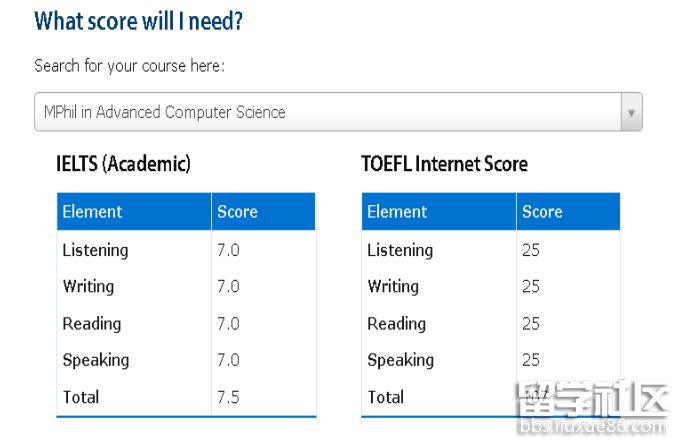Select the TOEFL Listening row label
The width and height of the screenshot is (683, 448).
[x=400, y=250]
